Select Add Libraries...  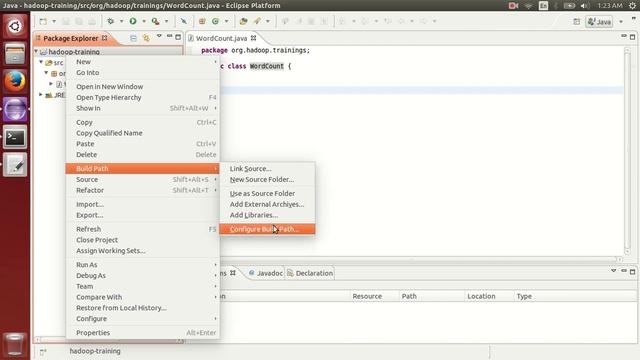coord(267,215)
